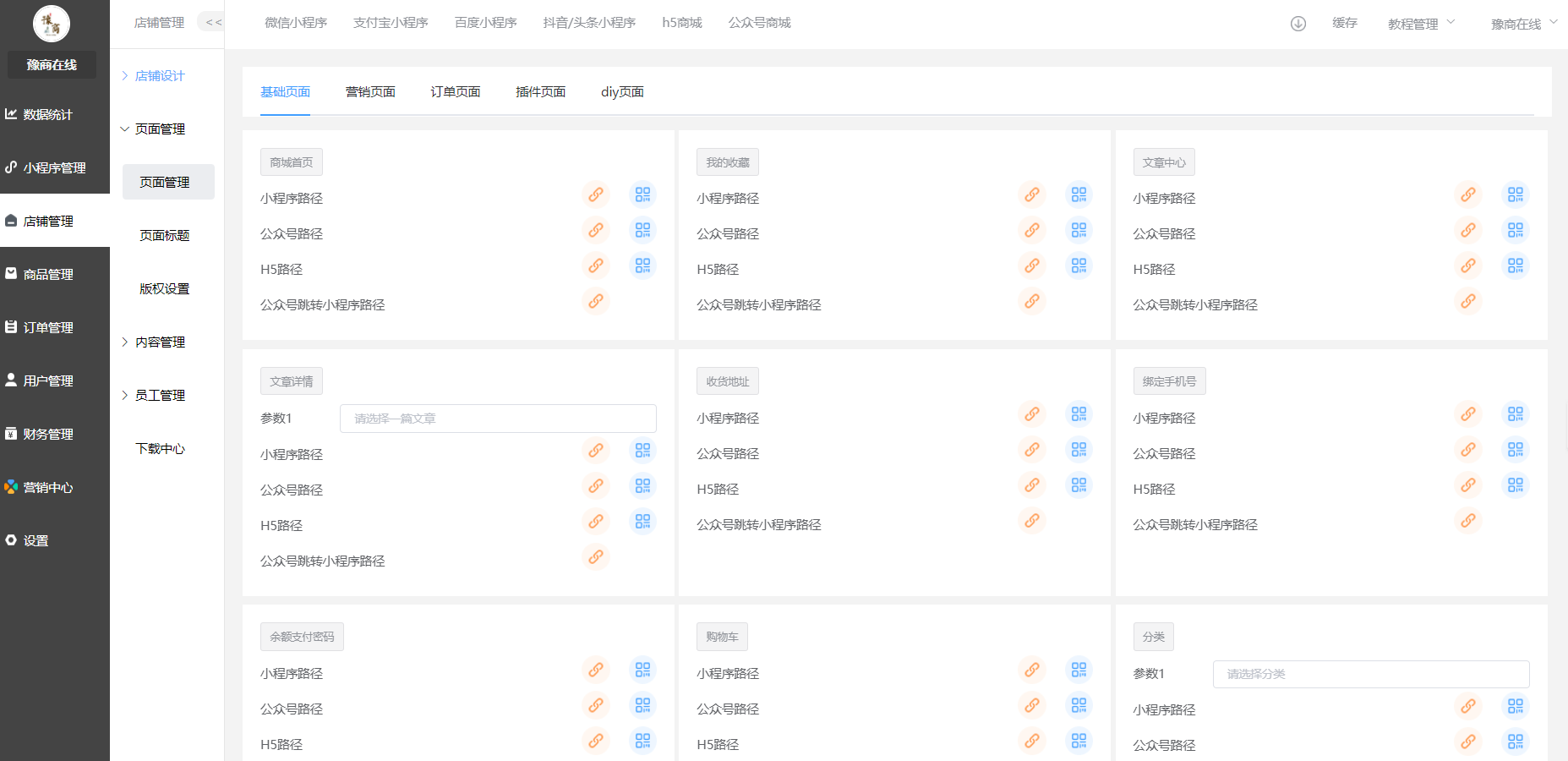The width and height of the screenshot is (1568, 761).
Task: Copy link for 文章详情 小程序路径
Action: 596,451
